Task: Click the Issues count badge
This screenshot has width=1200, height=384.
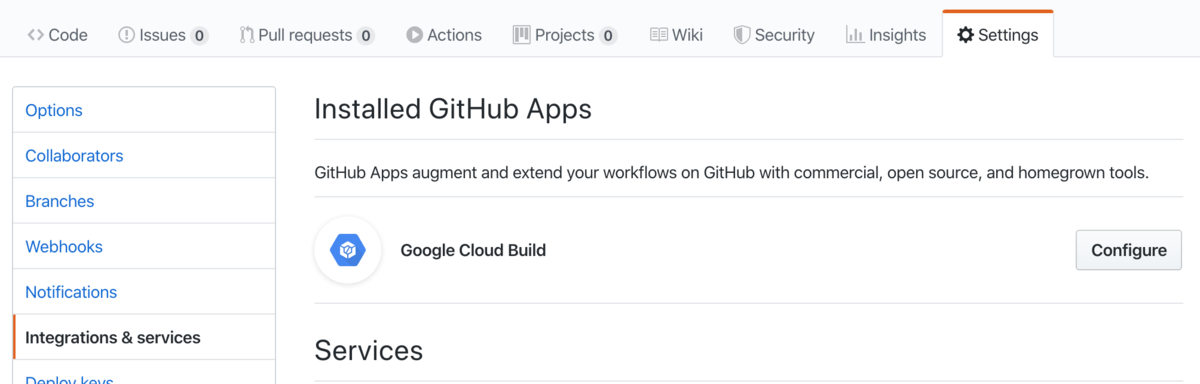Action: [x=199, y=36]
